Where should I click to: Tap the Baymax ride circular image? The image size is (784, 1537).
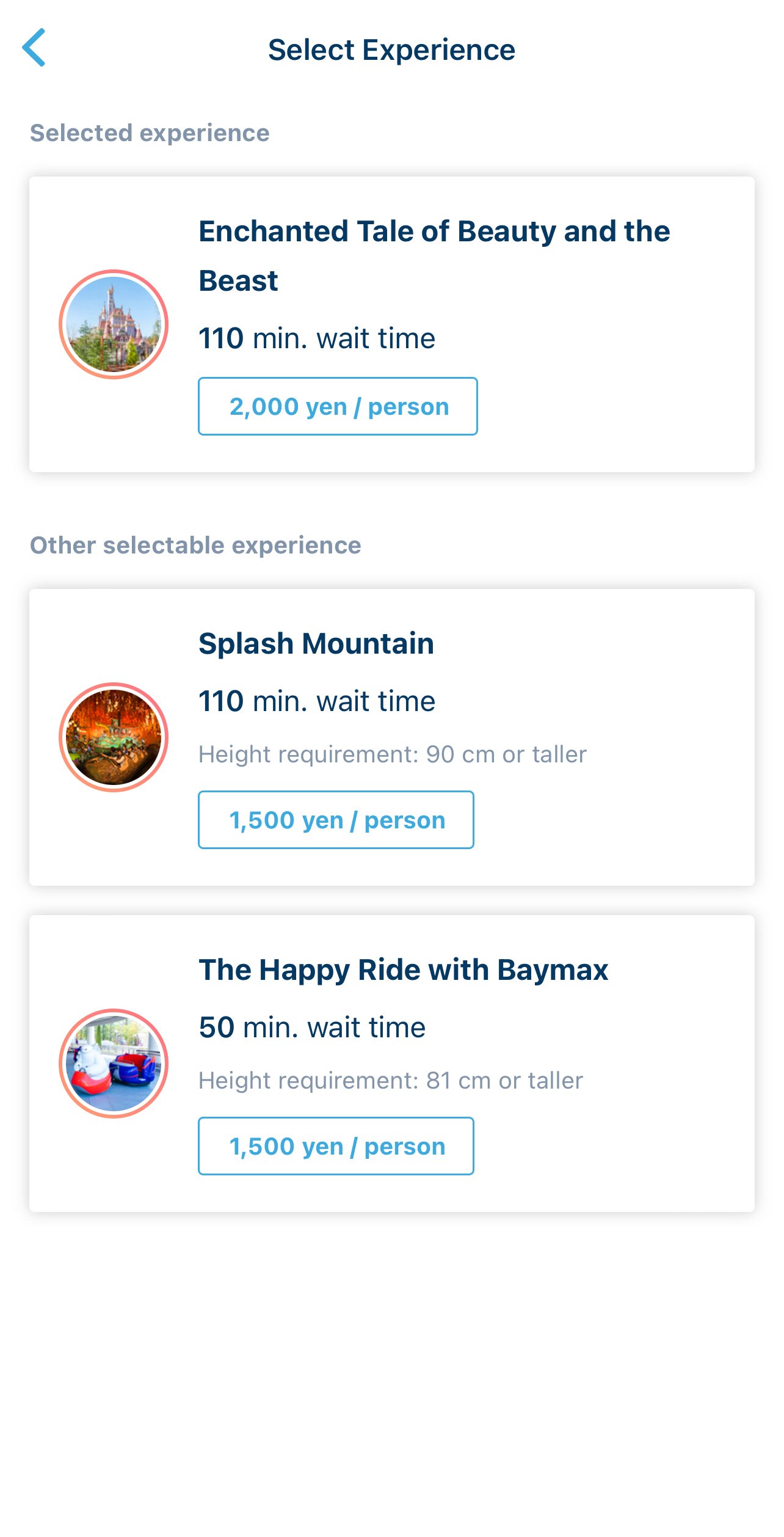pos(114,1064)
